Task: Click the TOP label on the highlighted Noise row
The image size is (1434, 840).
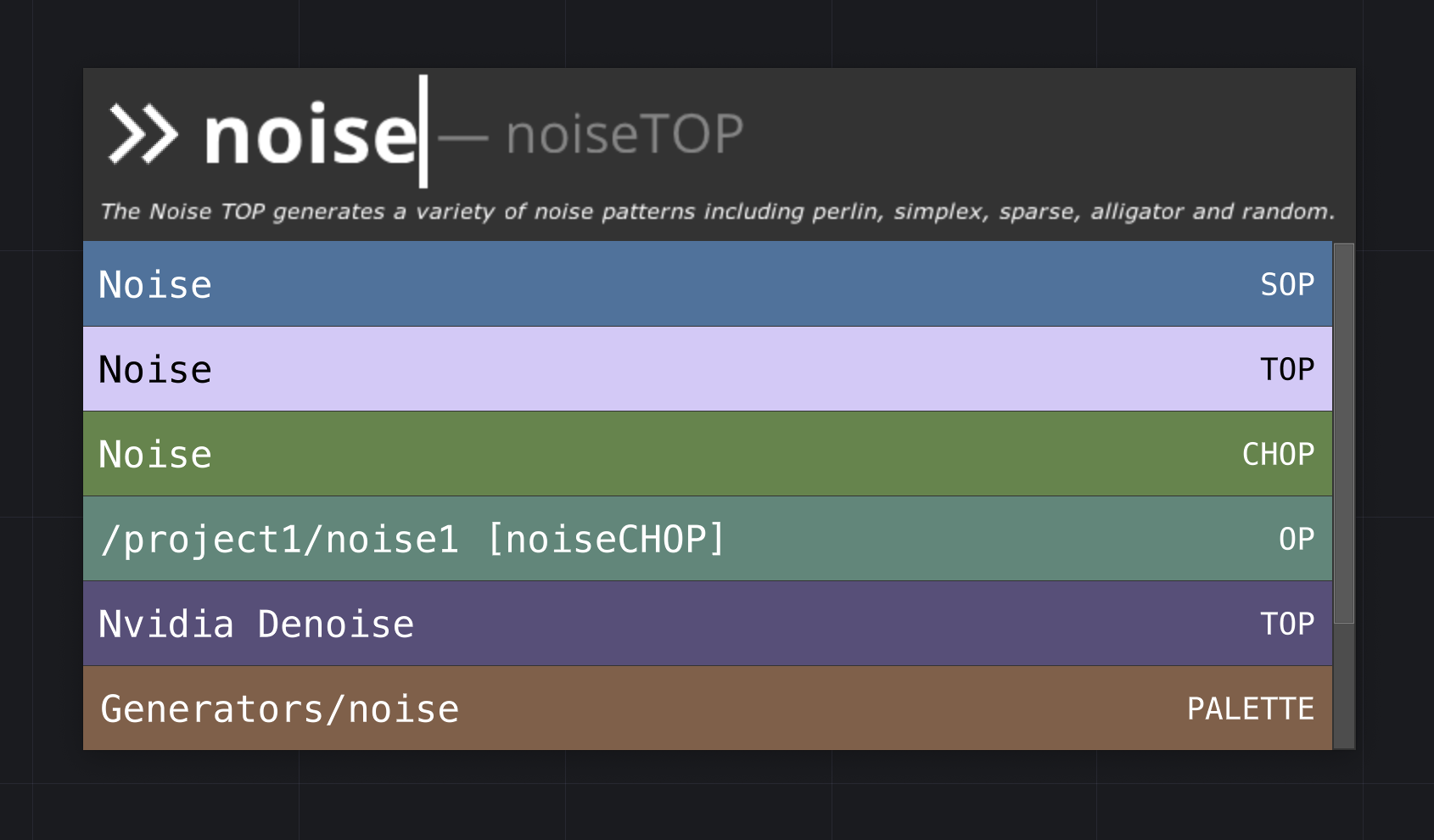Action: [1287, 369]
